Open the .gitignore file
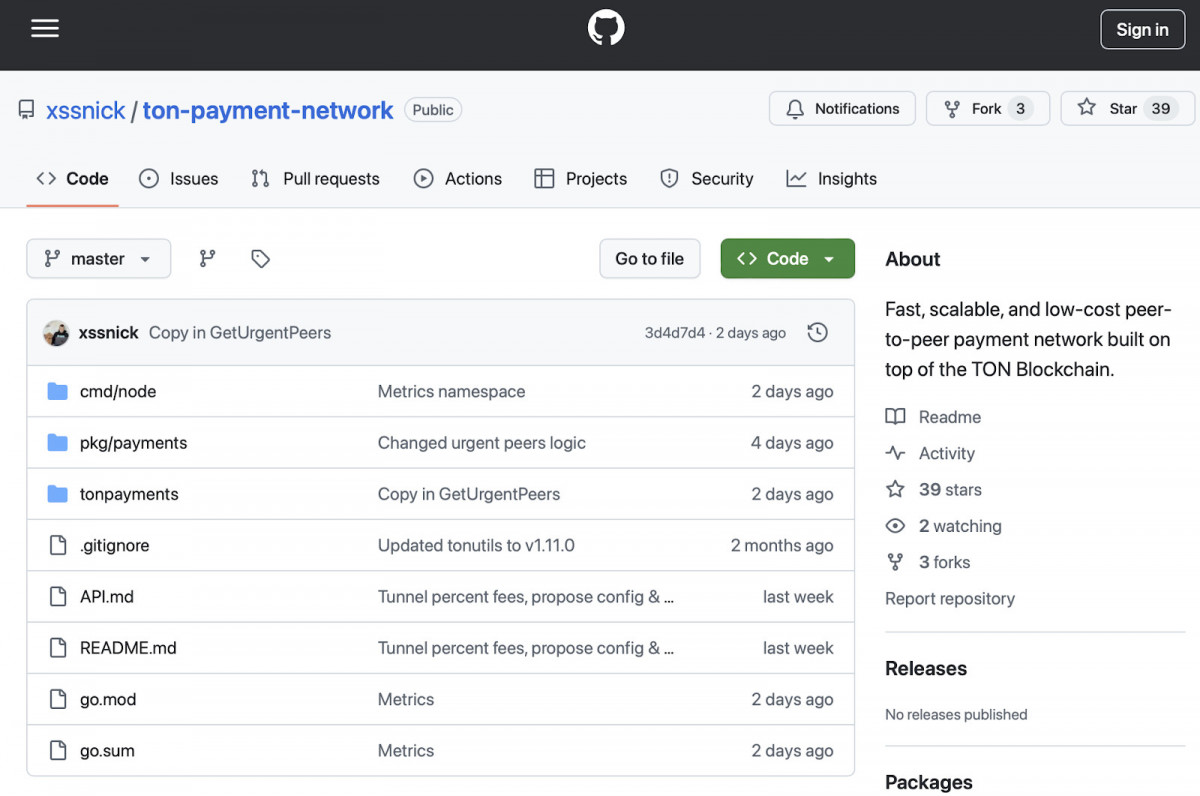The height and width of the screenshot is (796, 1200). (x=114, y=546)
